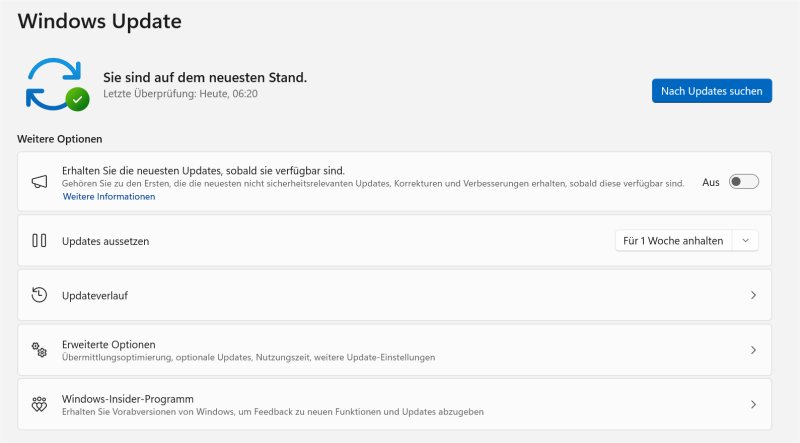
Task: Click the pause icon beside Updates aussetzen
Action: click(x=39, y=241)
